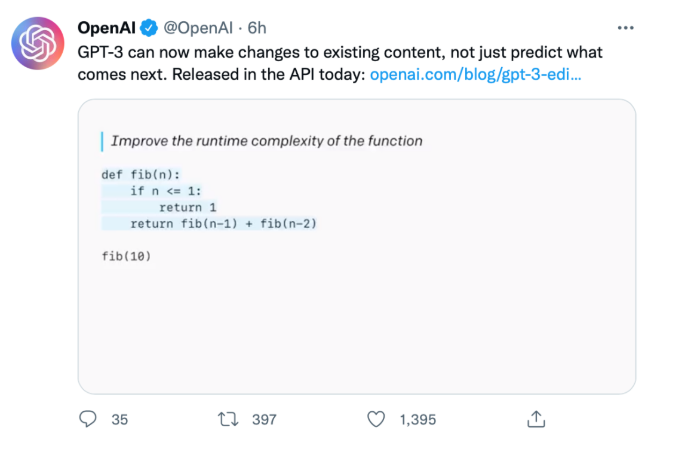Click the reply count 35

coord(120,420)
